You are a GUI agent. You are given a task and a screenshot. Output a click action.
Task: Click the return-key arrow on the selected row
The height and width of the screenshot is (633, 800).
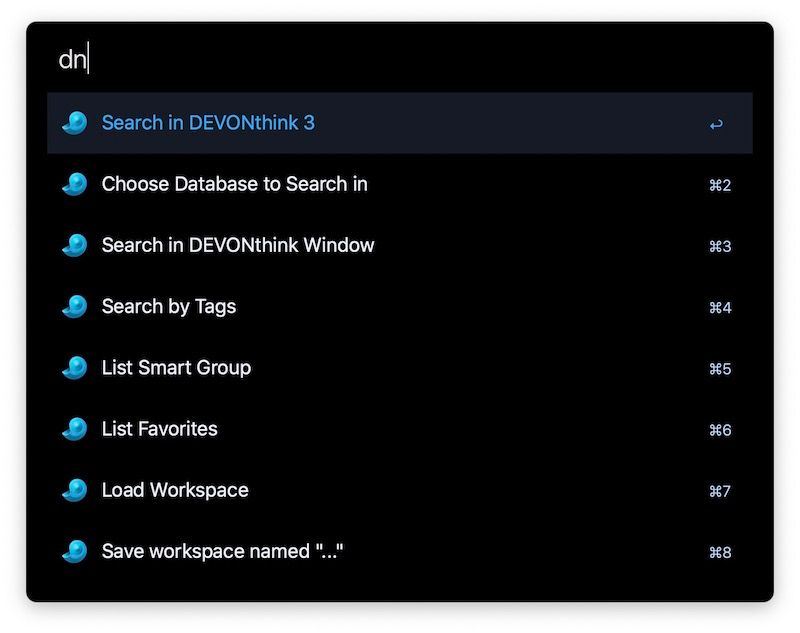click(x=716, y=124)
